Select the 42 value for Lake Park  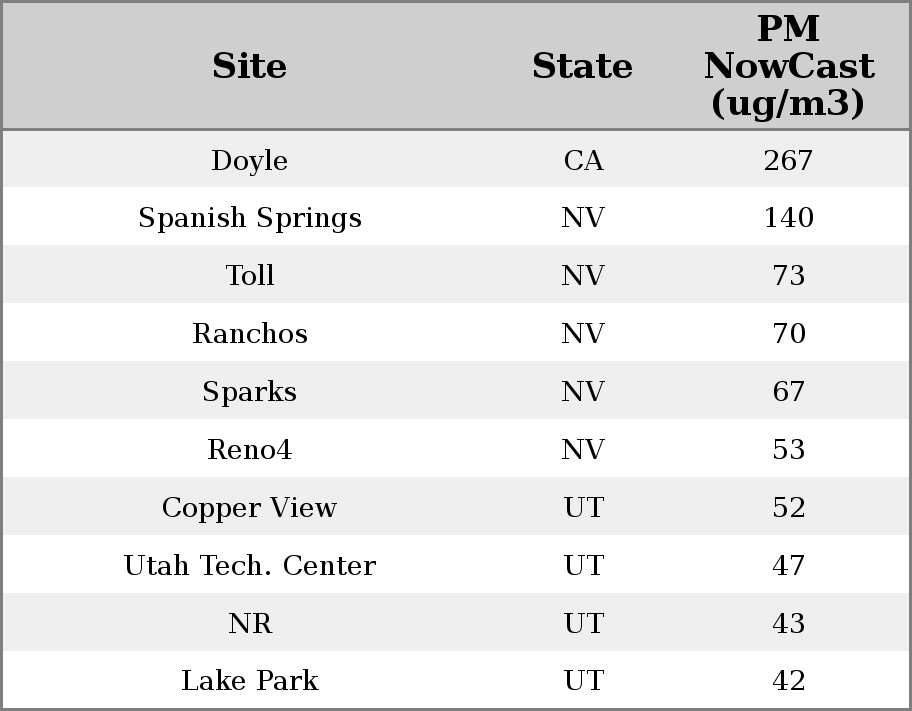click(x=788, y=681)
